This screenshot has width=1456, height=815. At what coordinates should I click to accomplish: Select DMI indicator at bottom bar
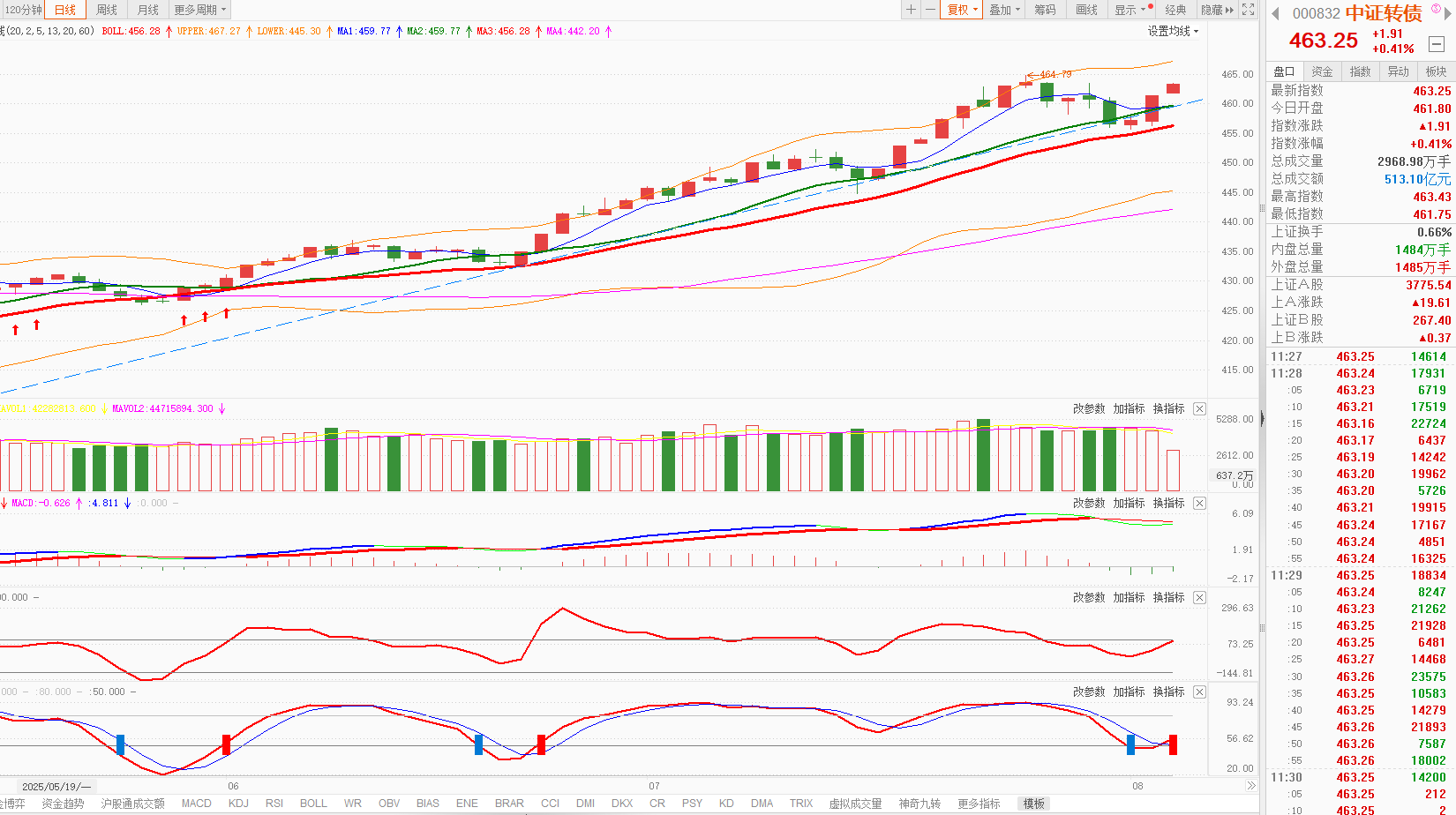click(585, 804)
